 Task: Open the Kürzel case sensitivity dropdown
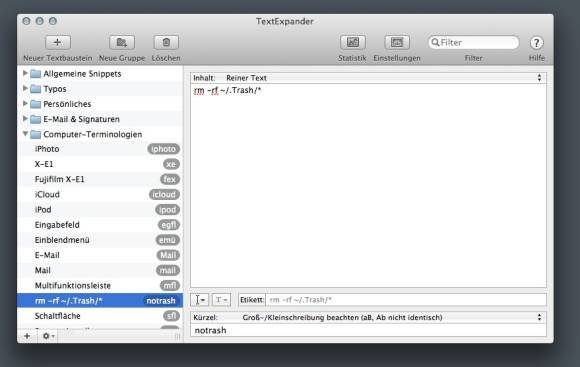(368, 317)
